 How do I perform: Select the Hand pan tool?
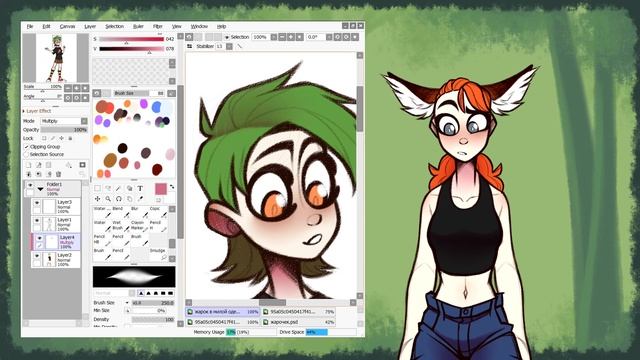coord(129,199)
